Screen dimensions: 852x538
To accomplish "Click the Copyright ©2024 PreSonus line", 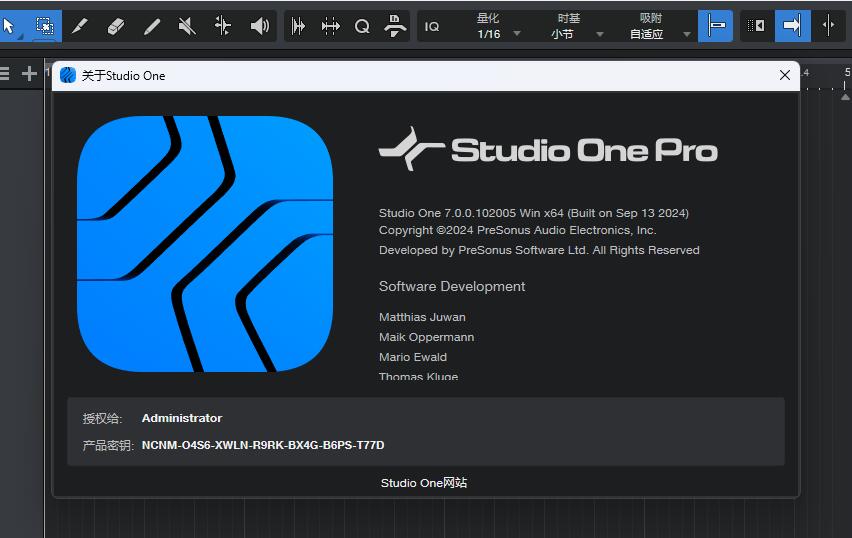I will (x=517, y=230).
